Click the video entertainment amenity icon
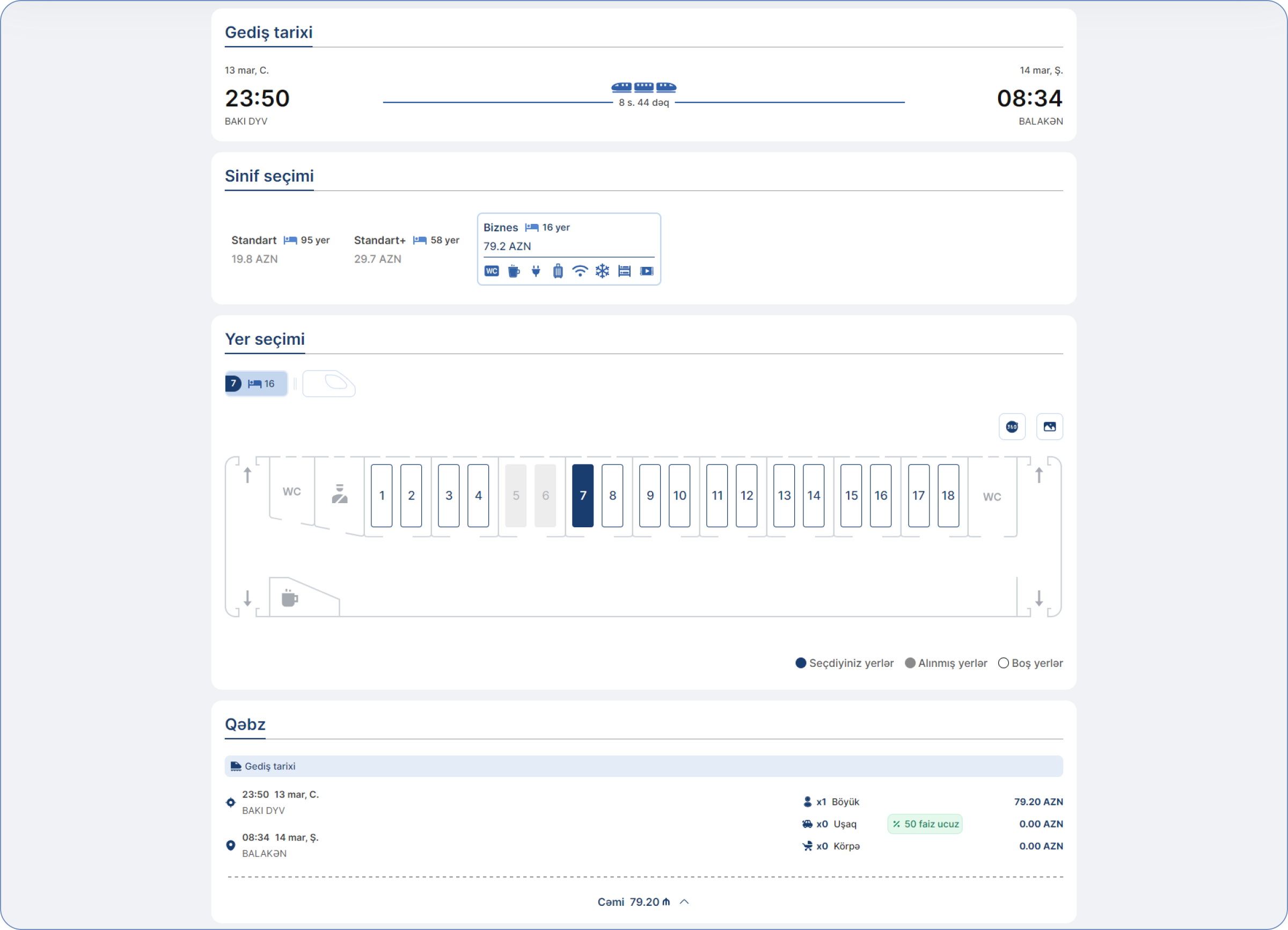 point(646,271)
